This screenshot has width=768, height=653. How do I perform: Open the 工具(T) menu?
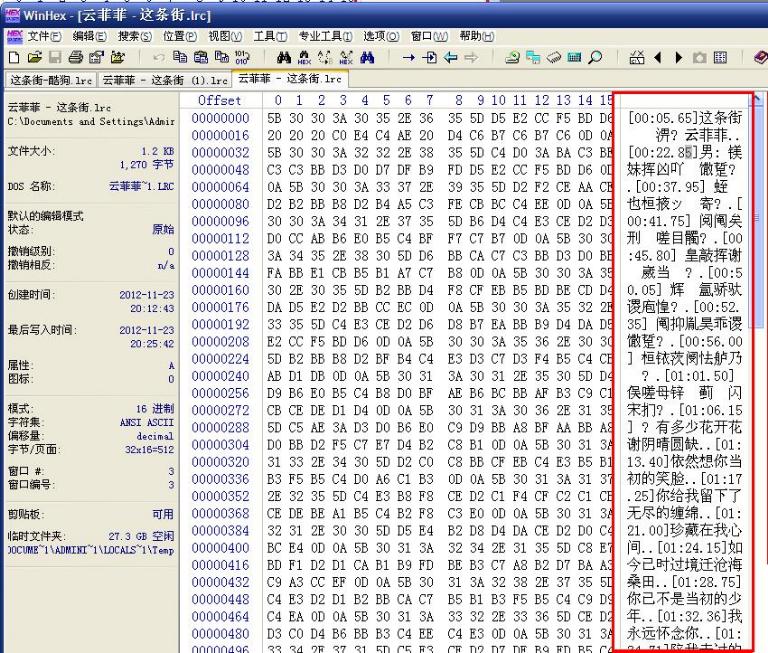coord(270,36)
